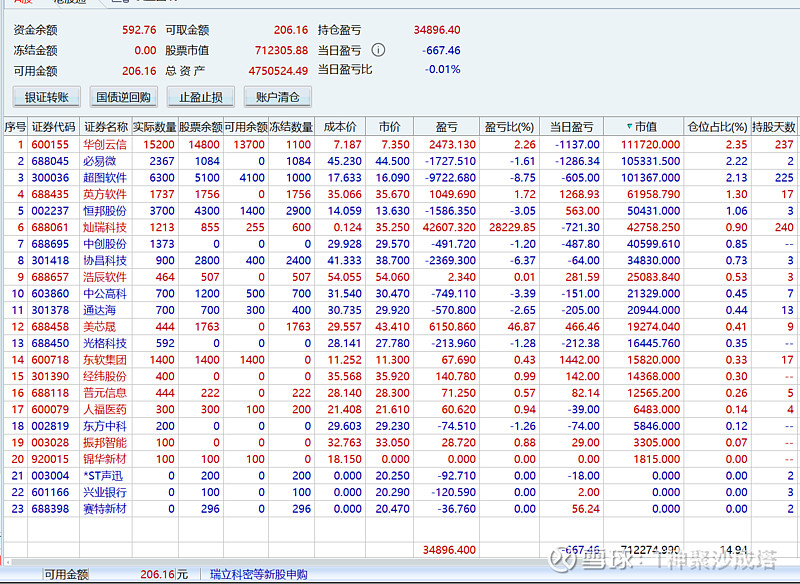Click the 序号 column header

point(15,126)
